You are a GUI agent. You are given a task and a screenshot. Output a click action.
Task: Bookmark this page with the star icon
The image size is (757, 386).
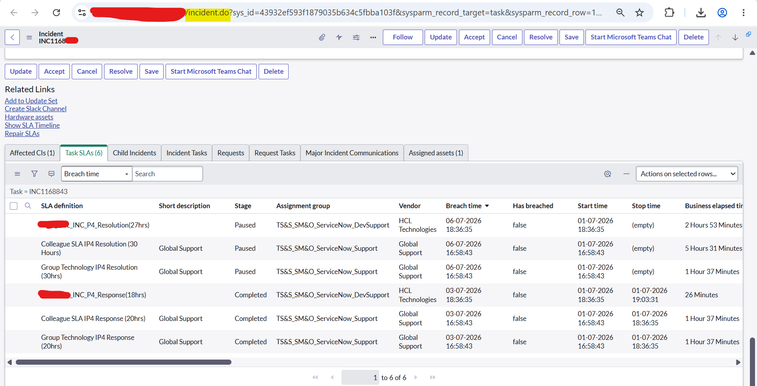639,13
